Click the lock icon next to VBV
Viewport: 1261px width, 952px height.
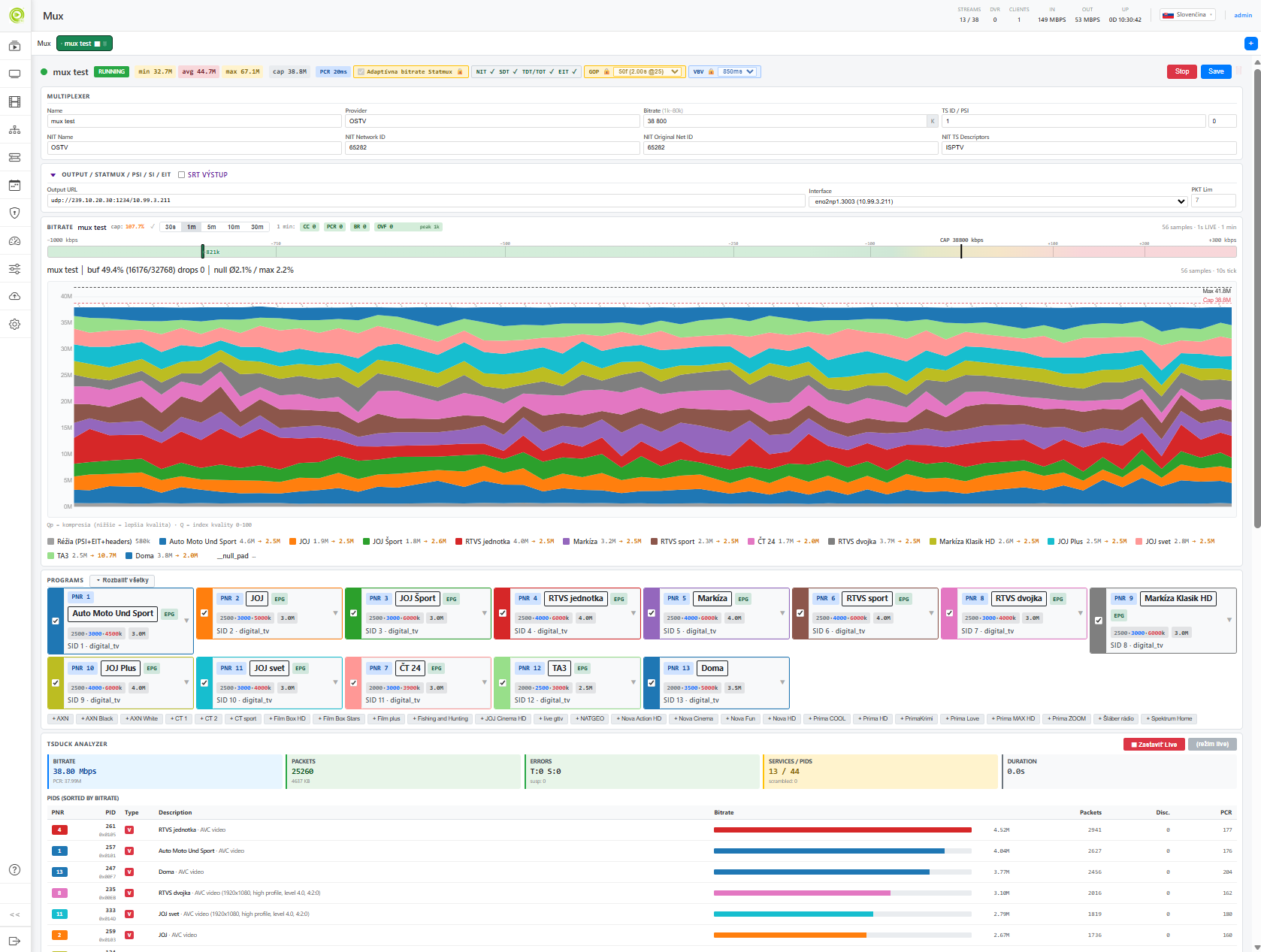tap(711, 72)
